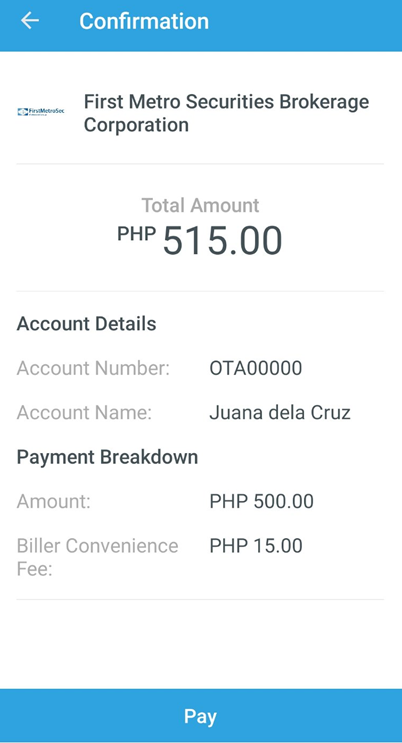
Task: Click the Account Details heading
Action: pyautogui.click(x=87, y=324)
